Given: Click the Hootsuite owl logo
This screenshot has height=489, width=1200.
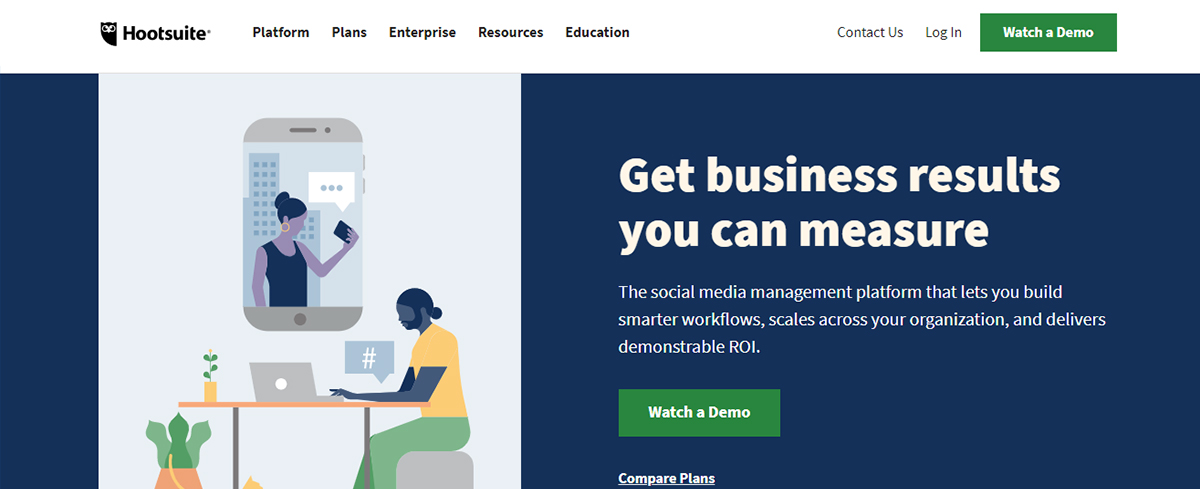Looking at the screenshot, I should coord(111,33).
